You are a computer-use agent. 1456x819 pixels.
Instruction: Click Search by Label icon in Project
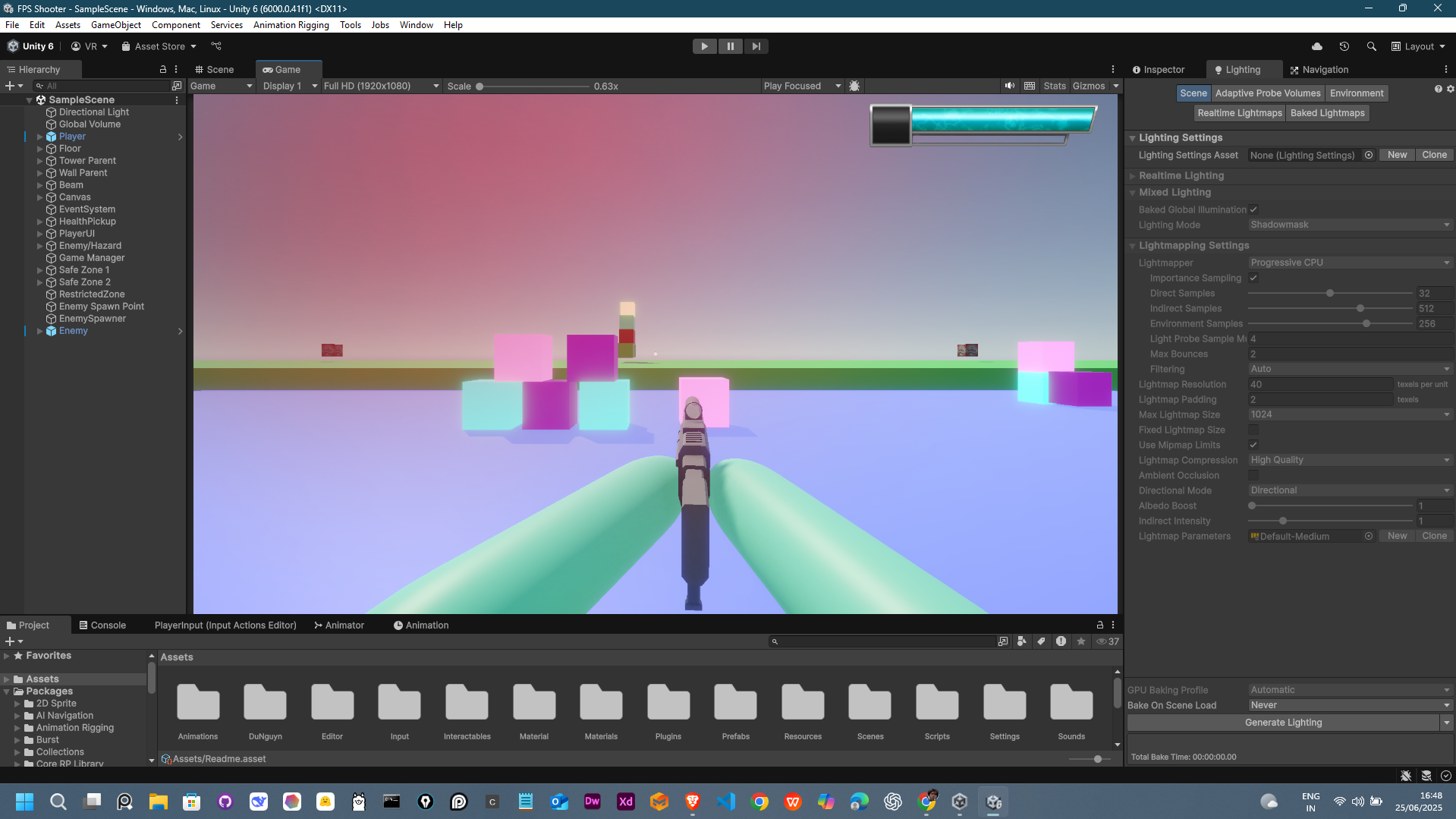(1041, 641)
